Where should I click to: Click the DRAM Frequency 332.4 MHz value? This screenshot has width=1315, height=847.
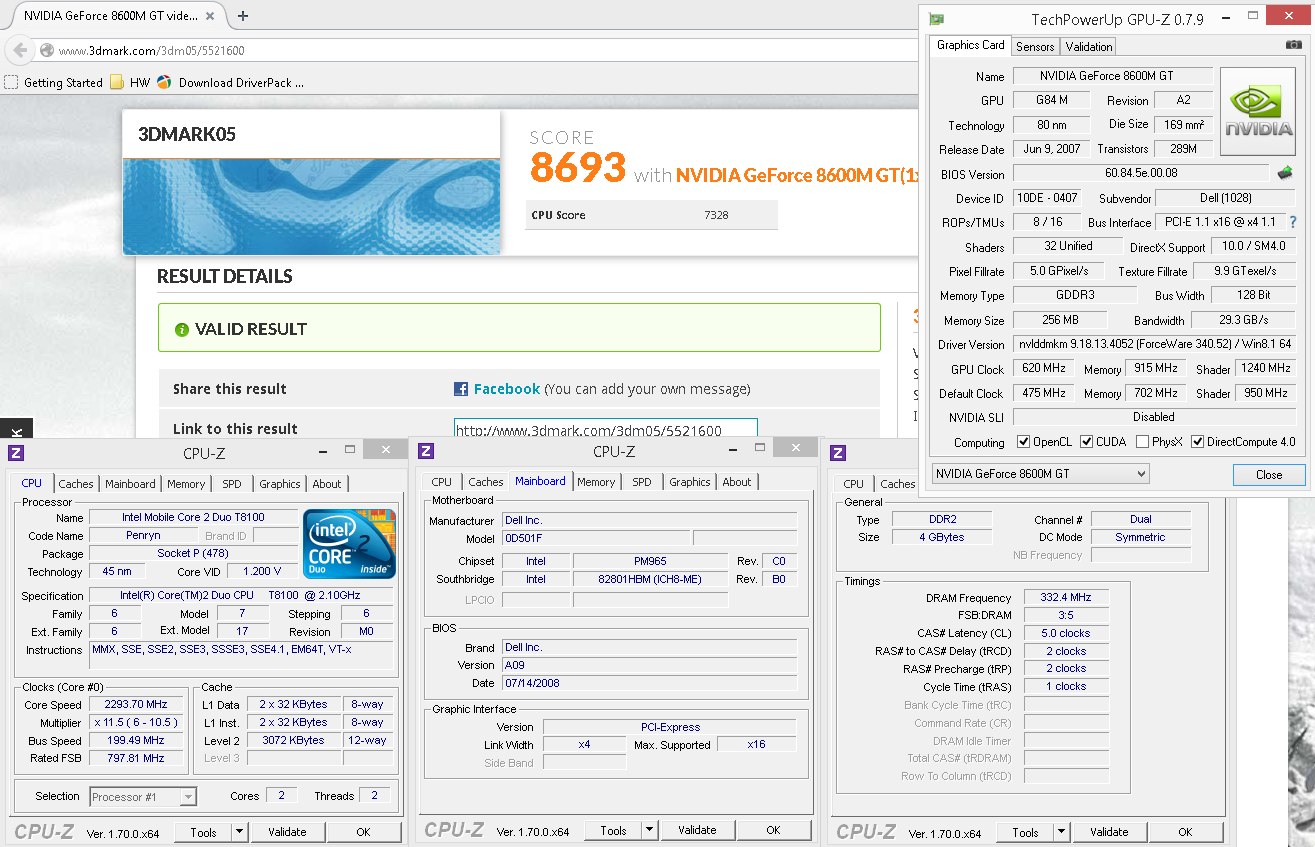(x=1065, y=597)
